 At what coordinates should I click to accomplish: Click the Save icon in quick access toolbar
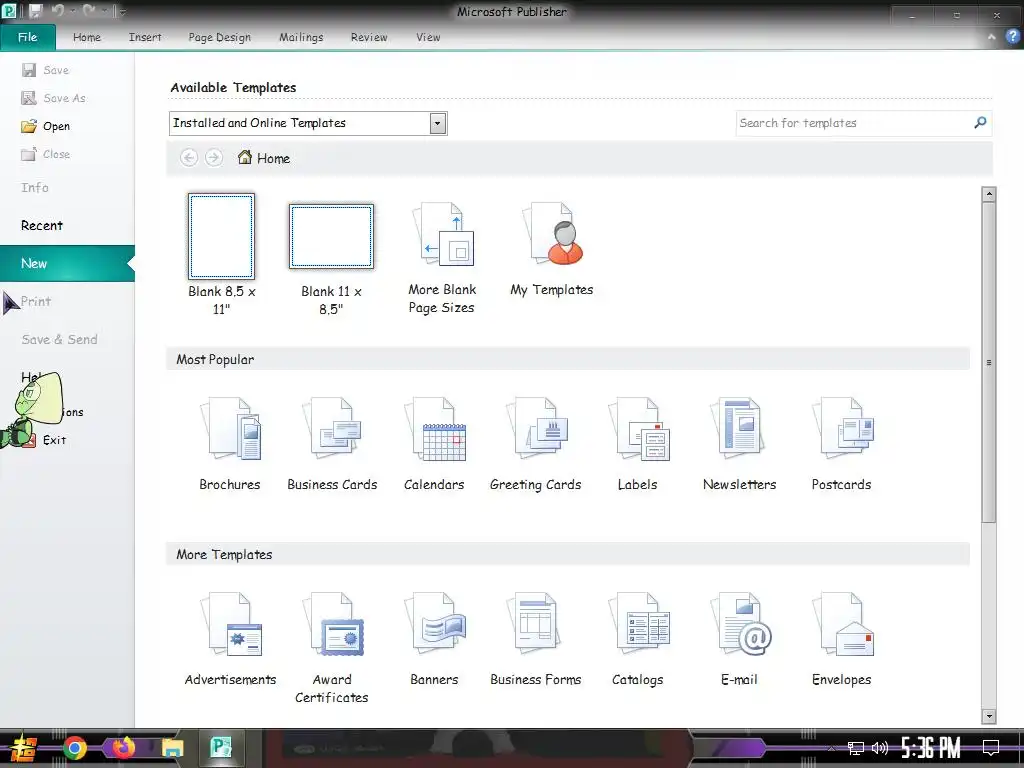[35, 11]
